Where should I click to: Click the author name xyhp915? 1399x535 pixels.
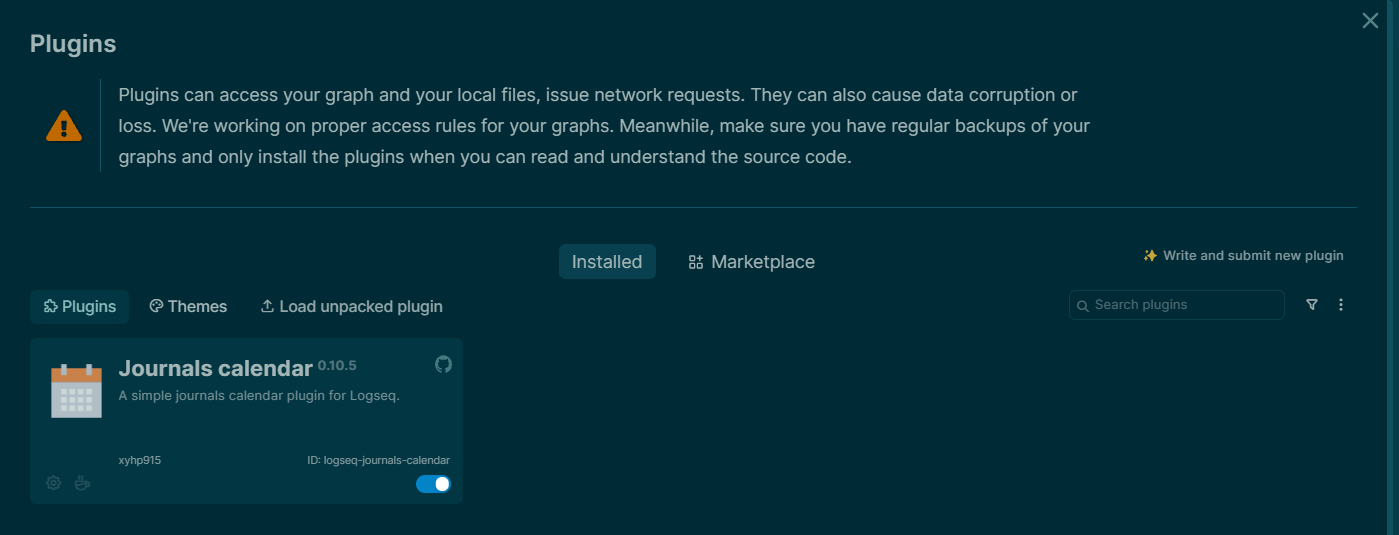point(140,461)
